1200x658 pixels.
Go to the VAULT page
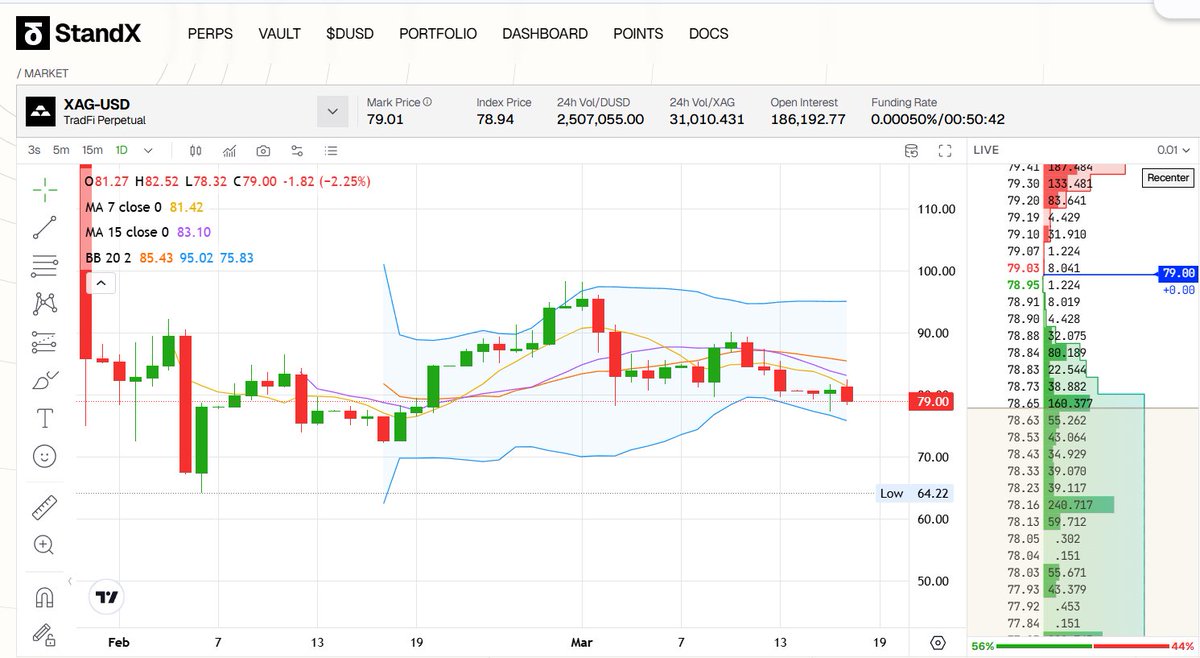(x=279, y=34)
